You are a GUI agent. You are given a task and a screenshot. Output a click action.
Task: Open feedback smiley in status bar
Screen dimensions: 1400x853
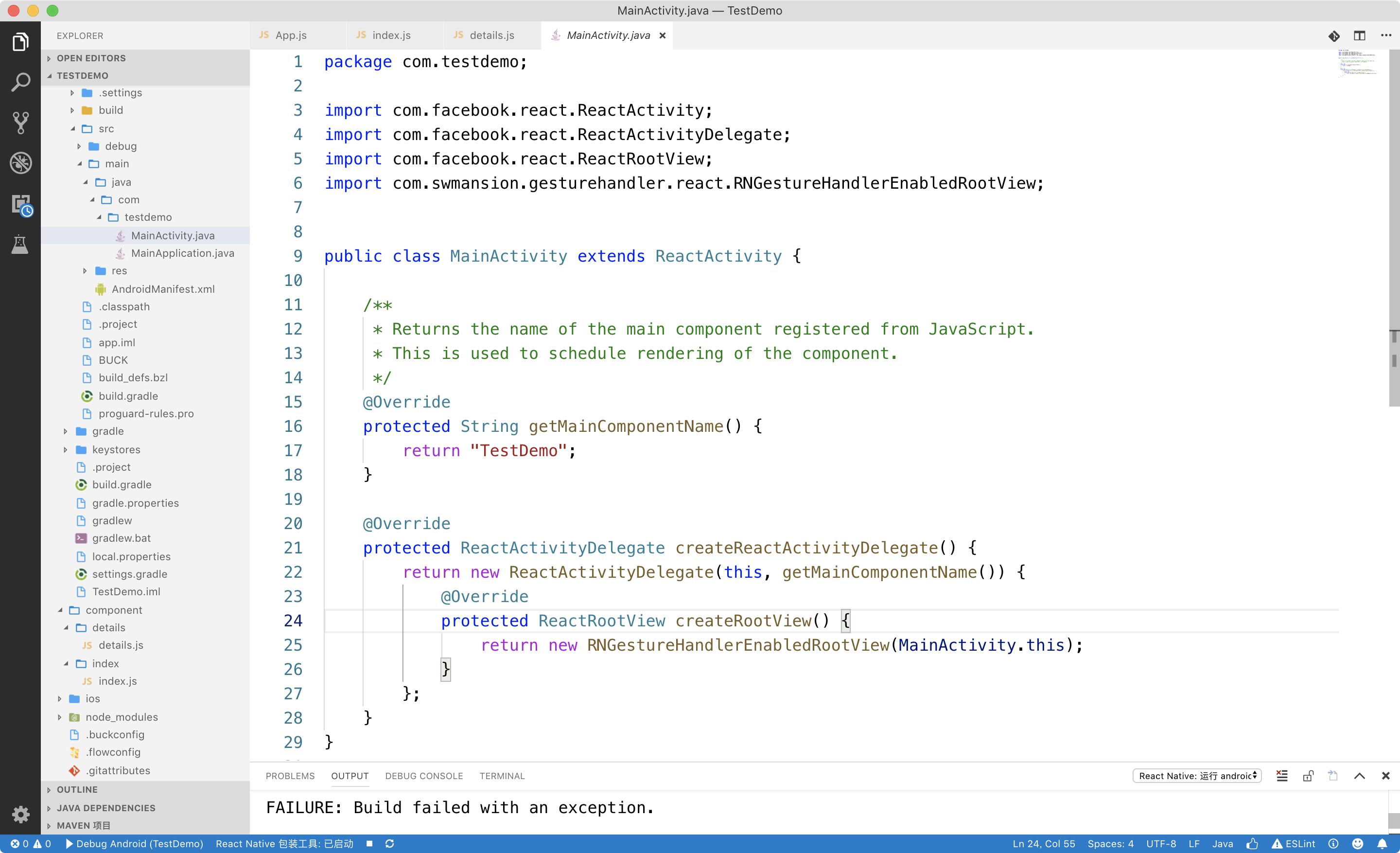pyautogui.click(x=1357, y=844)
